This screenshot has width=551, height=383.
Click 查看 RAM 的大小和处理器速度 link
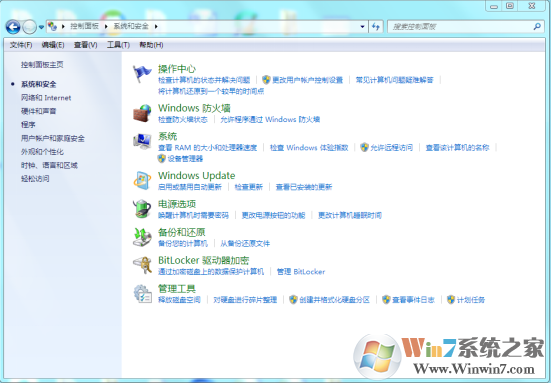208,148
